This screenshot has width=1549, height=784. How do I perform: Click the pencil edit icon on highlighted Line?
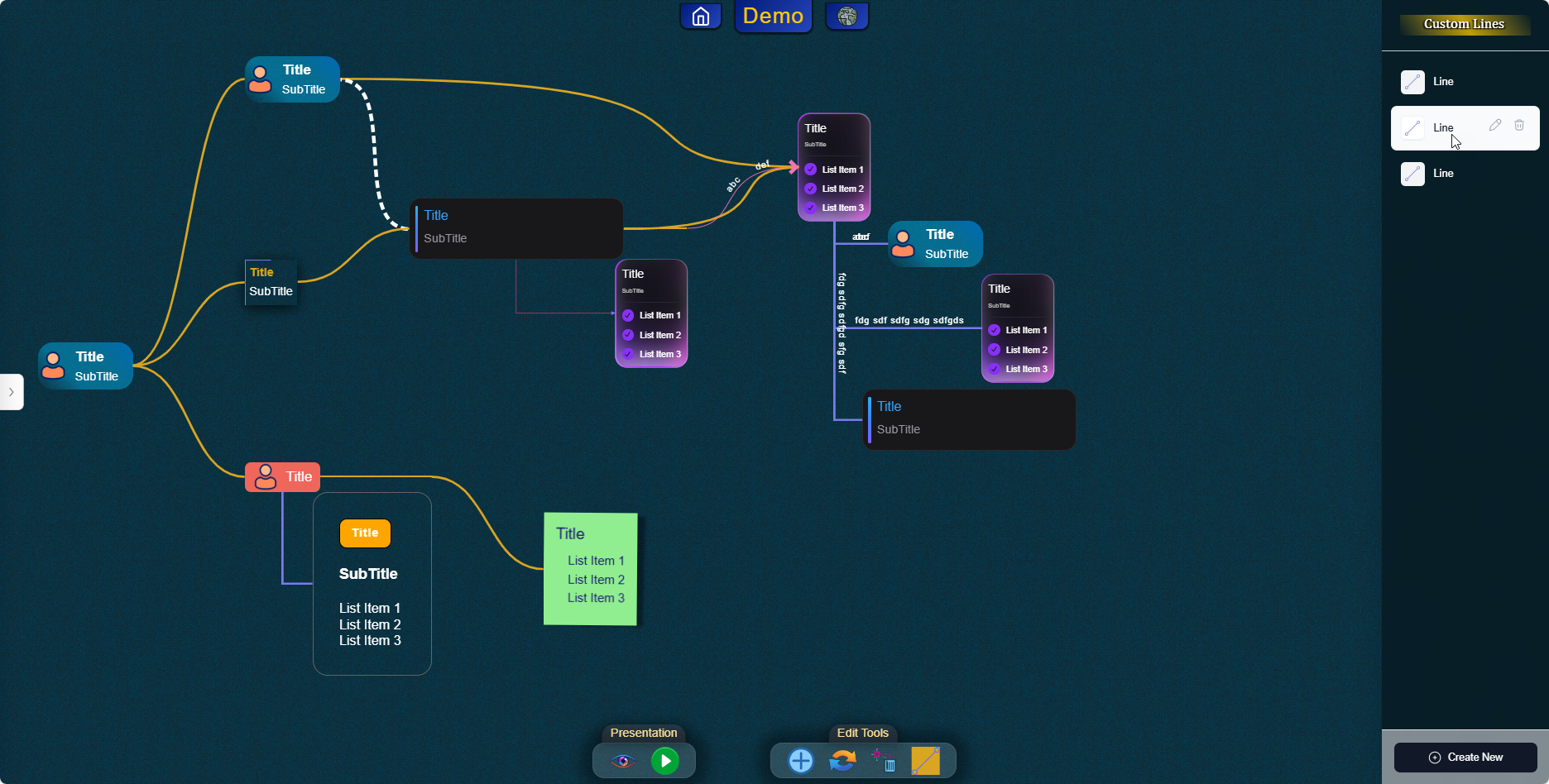[1494, 126]
